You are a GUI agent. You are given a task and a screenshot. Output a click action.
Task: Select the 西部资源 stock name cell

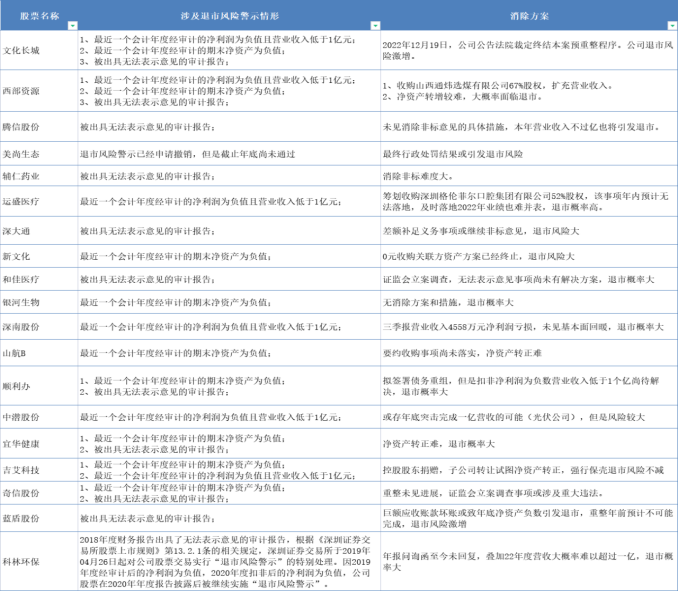[39, 91]
